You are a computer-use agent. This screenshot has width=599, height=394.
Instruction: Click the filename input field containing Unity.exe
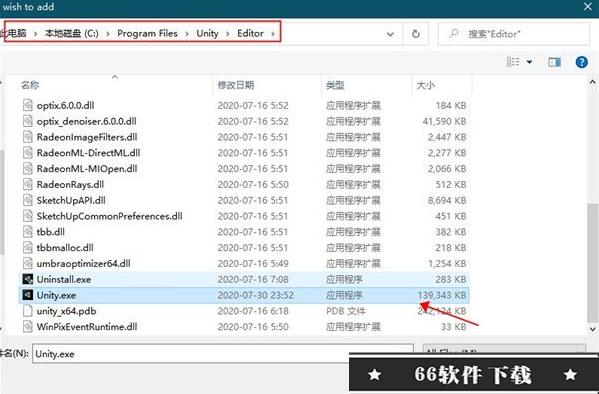click(x=223, y=354)
